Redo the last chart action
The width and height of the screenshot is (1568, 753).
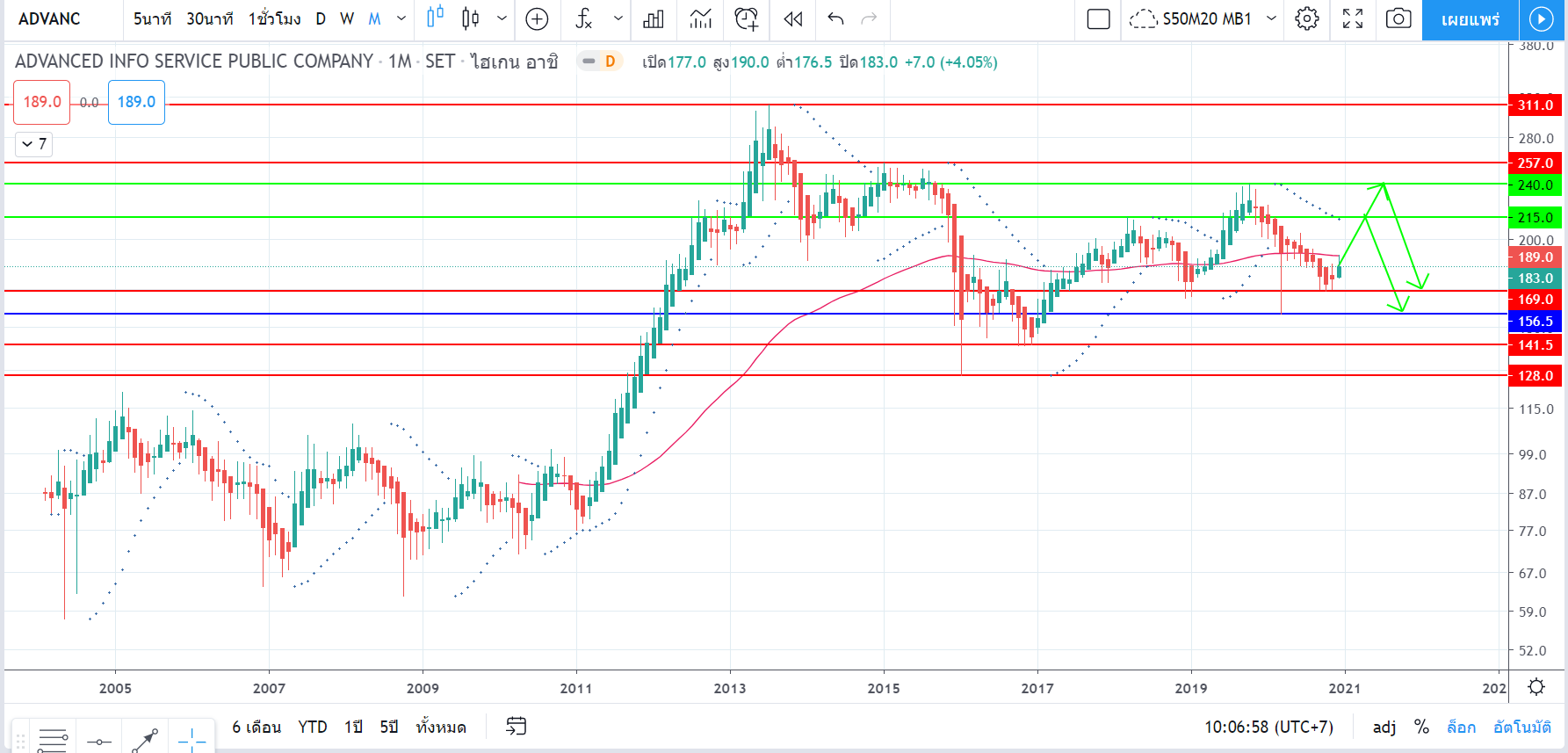coord(869,18)
